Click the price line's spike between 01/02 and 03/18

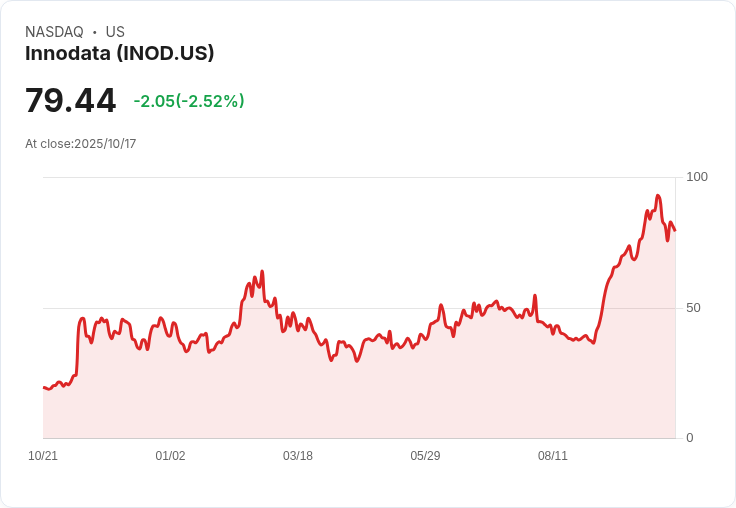[x=262, y=271]
